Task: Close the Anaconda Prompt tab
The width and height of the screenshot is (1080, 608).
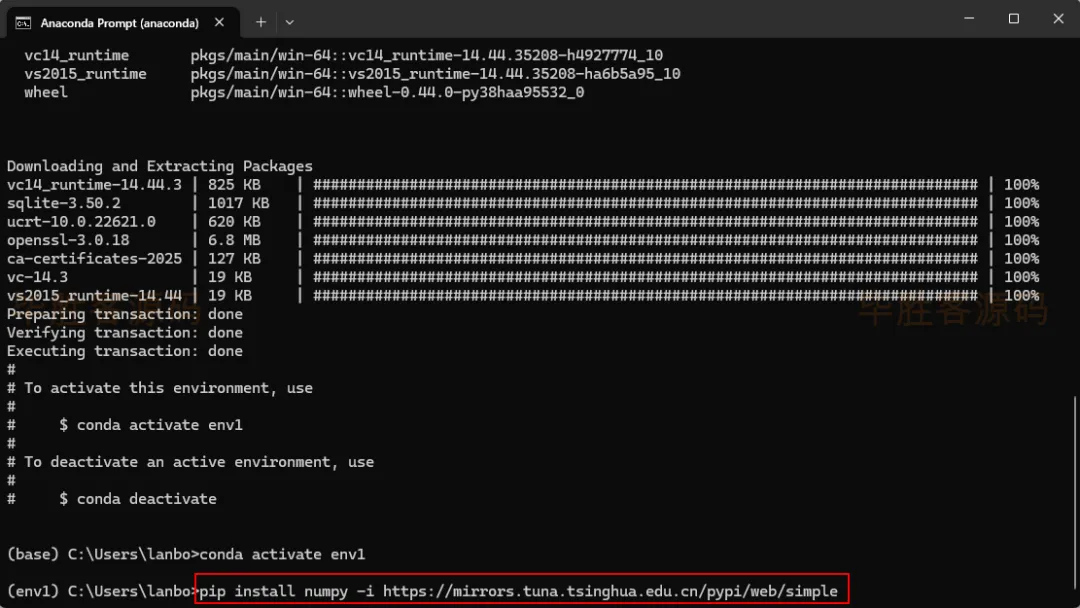Action: 219,23
